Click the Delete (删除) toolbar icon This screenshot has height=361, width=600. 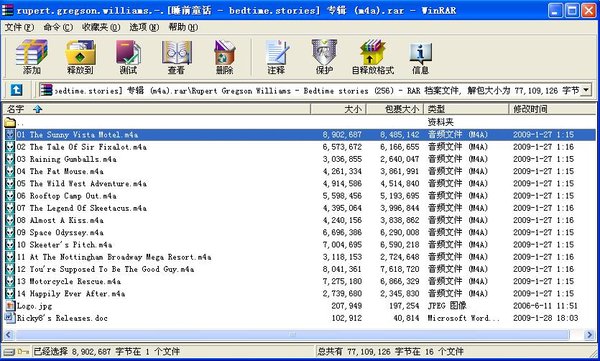(x=224, y=57)
